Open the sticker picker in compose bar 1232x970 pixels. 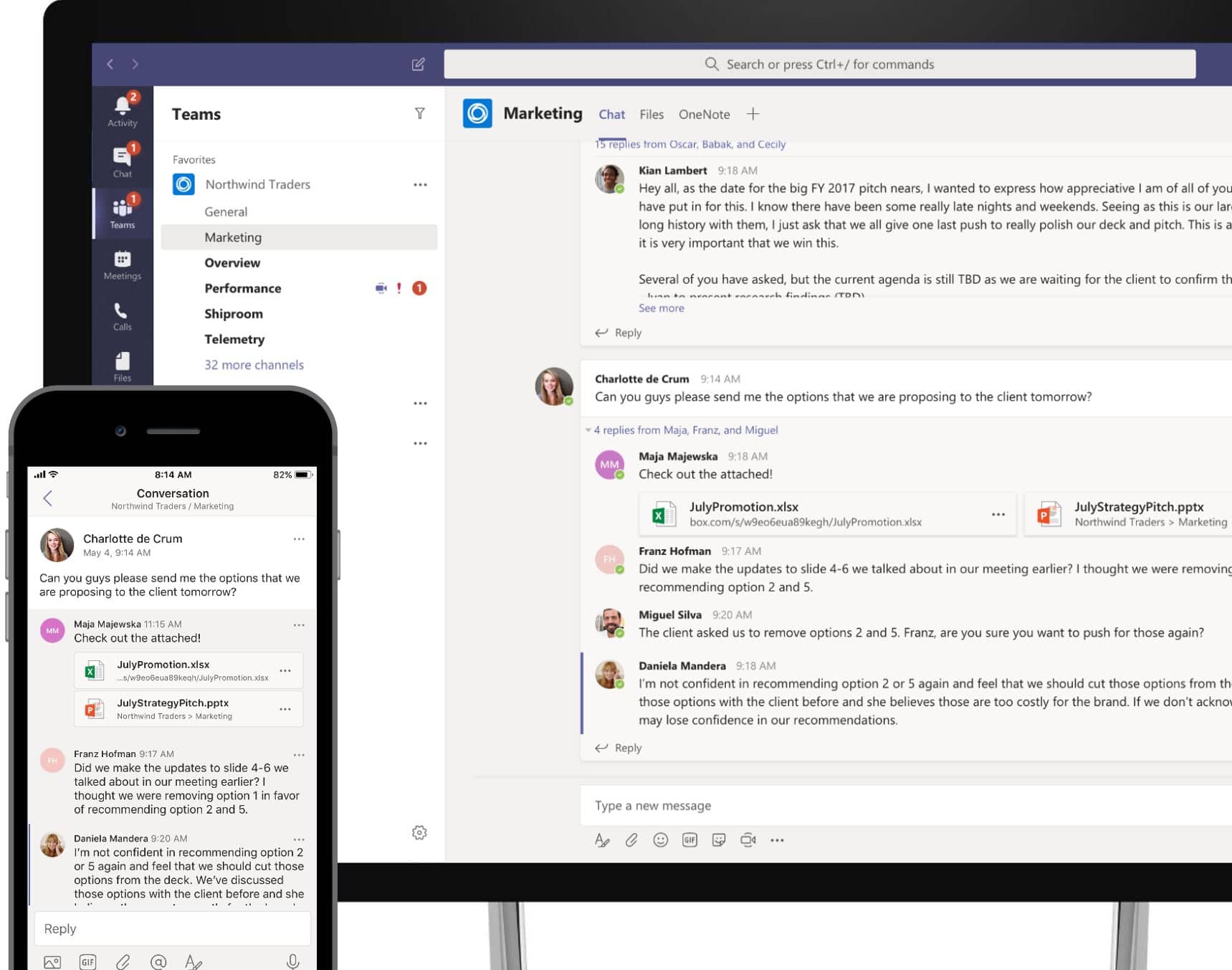719,840
